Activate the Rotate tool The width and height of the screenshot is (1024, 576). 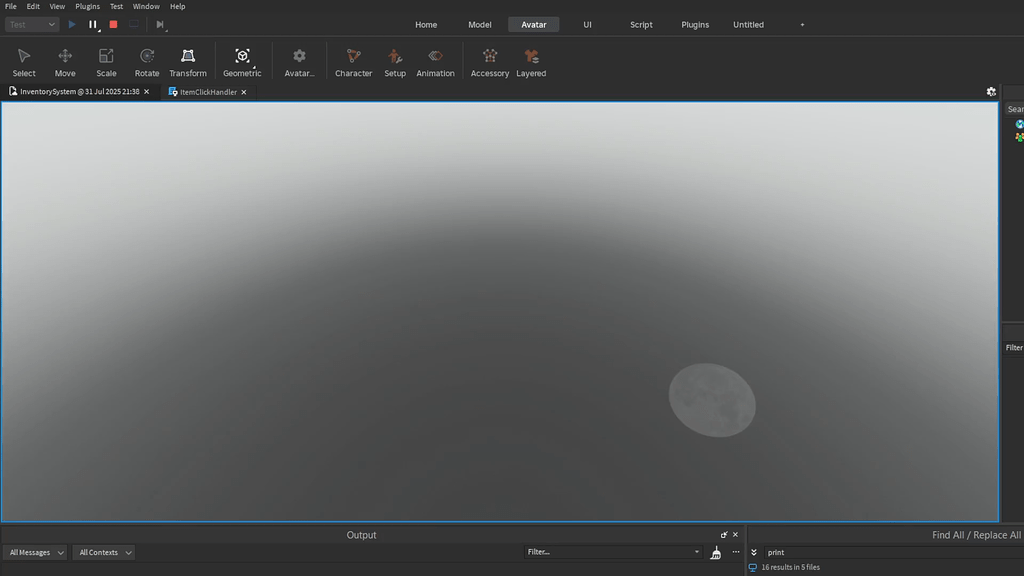point(146,60)
